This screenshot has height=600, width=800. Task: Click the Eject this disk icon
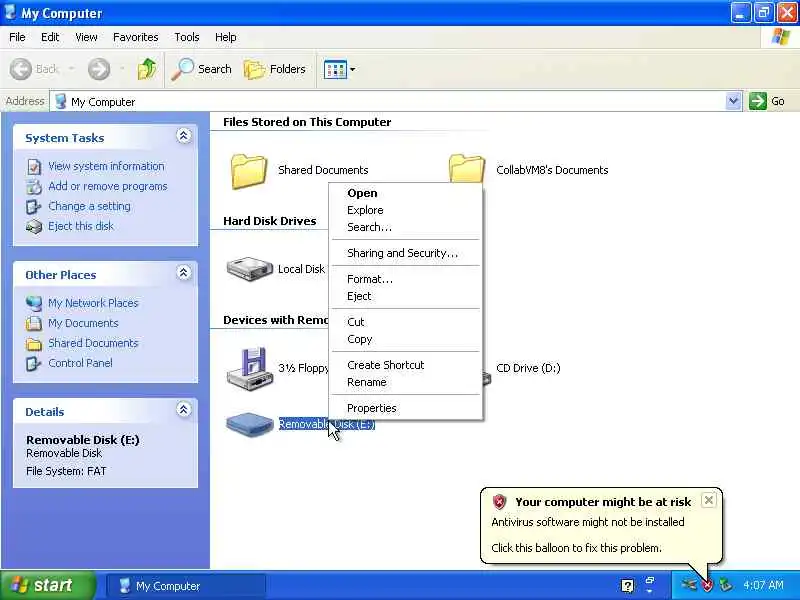coord(34,227)
